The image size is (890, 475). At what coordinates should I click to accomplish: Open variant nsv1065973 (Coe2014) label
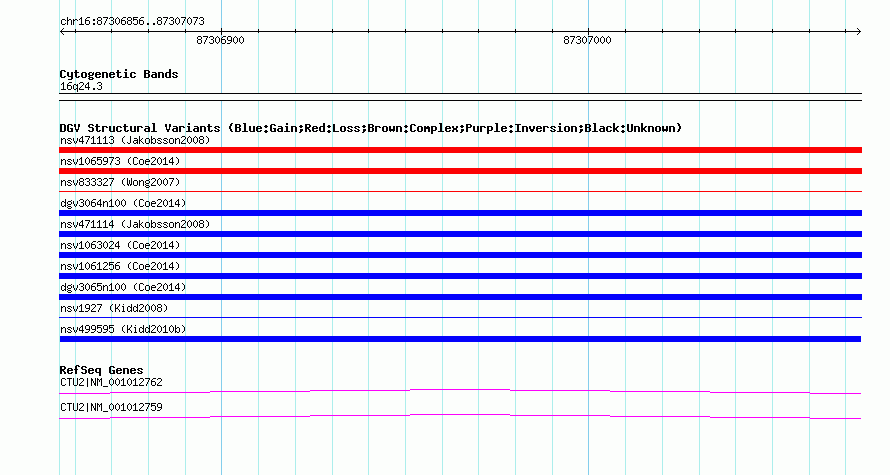coord(120,161)
